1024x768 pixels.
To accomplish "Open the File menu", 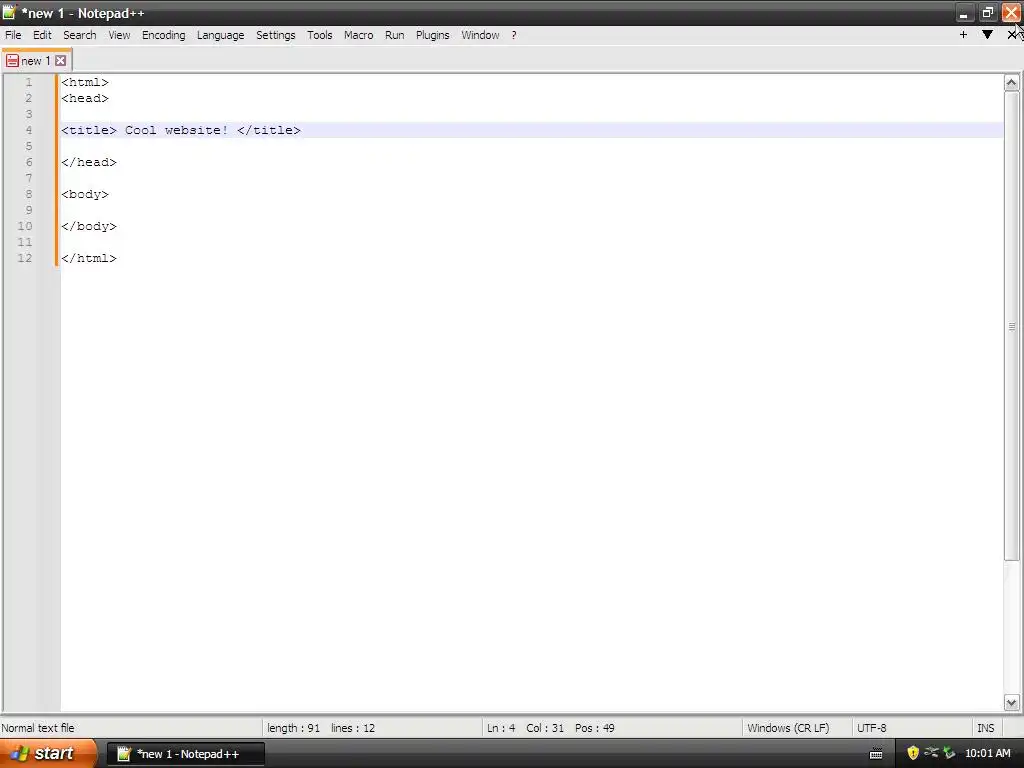I will [x=13, y=35].
